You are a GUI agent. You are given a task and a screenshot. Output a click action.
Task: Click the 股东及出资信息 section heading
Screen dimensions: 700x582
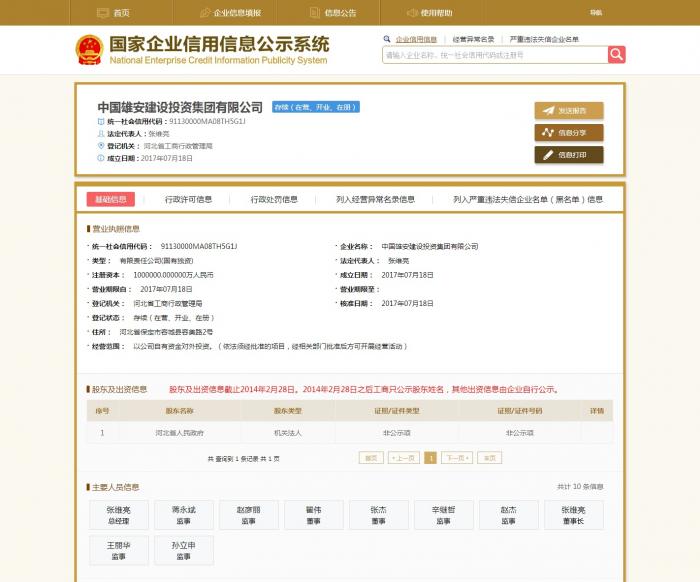tap(119, 389)
